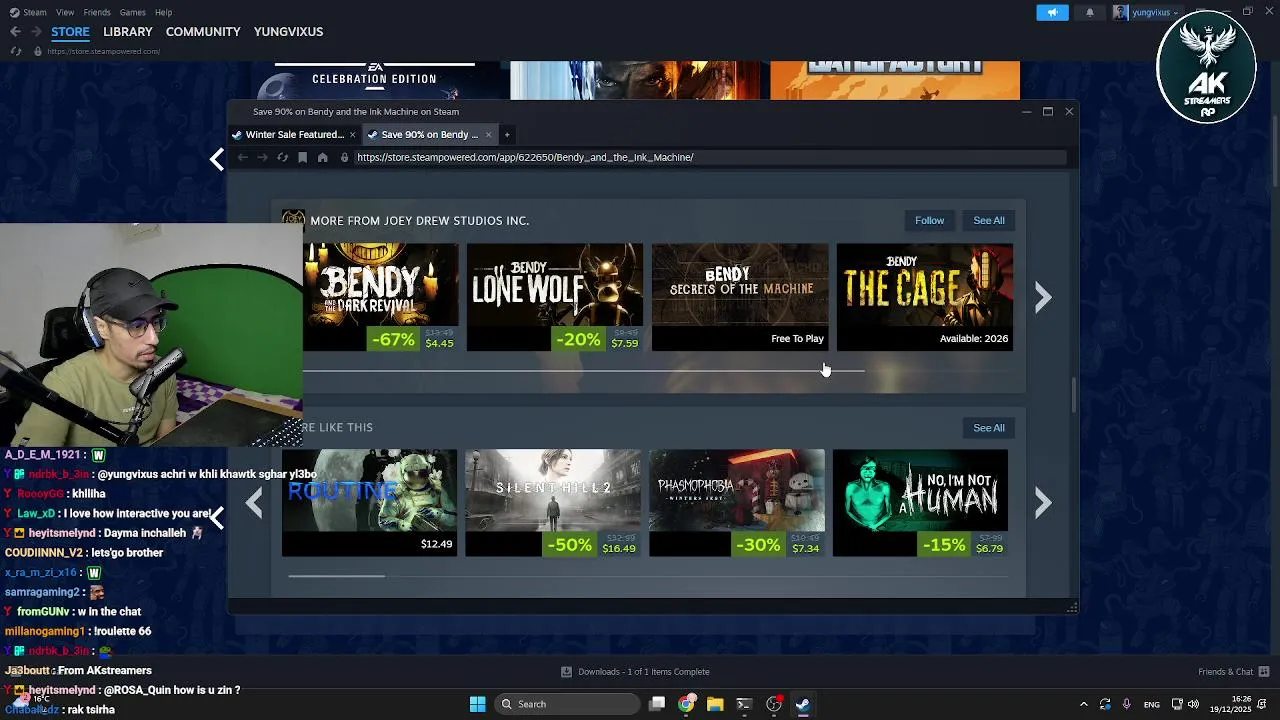Bookmark page icon in popup toolbar
This screenshot has height=720, width=1280.
tap(302, 157)
